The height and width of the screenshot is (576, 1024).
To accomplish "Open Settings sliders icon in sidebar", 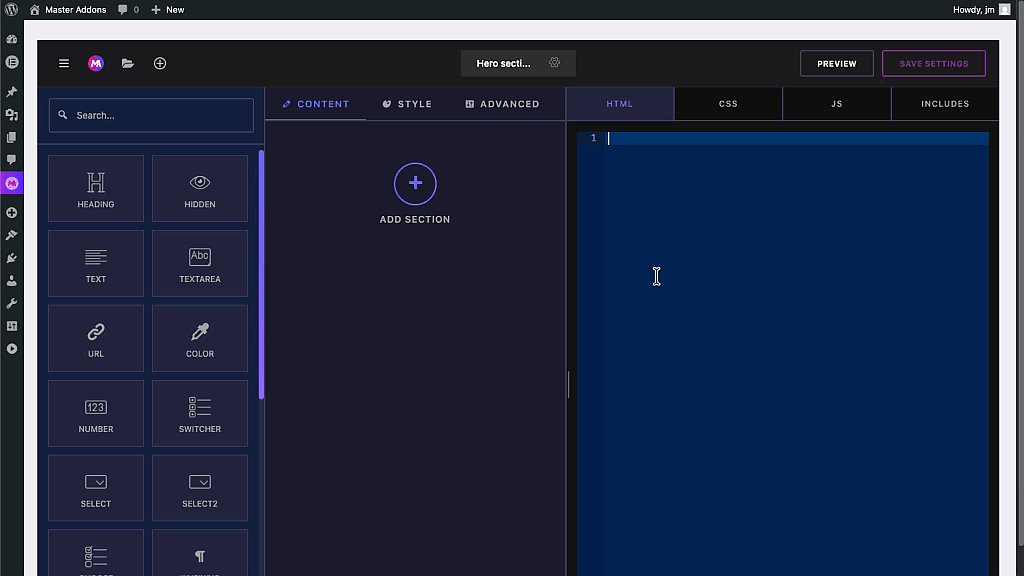I will 12,326.
